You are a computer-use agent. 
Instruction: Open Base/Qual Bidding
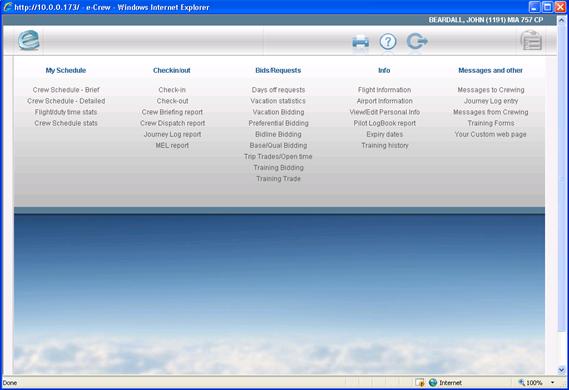point(278,145)
